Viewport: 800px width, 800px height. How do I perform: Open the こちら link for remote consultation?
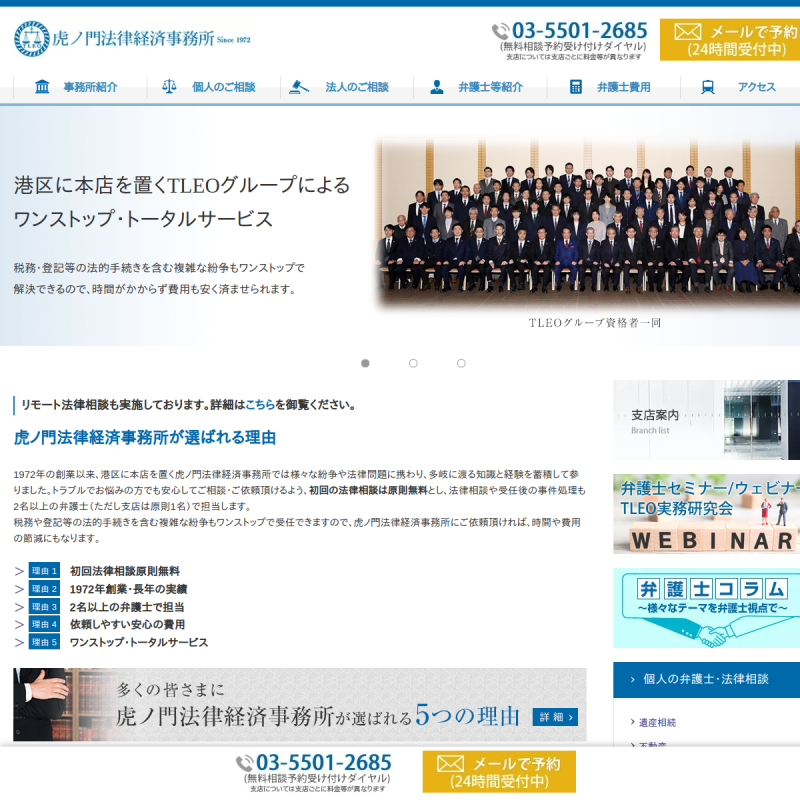pyautogui.click(x=260, y=405)
